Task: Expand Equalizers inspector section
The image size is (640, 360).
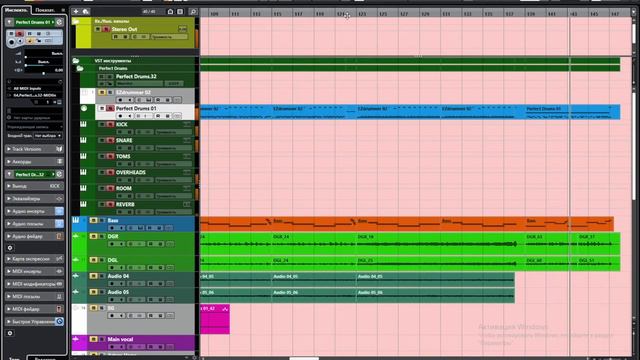Action: click(8, 199)
